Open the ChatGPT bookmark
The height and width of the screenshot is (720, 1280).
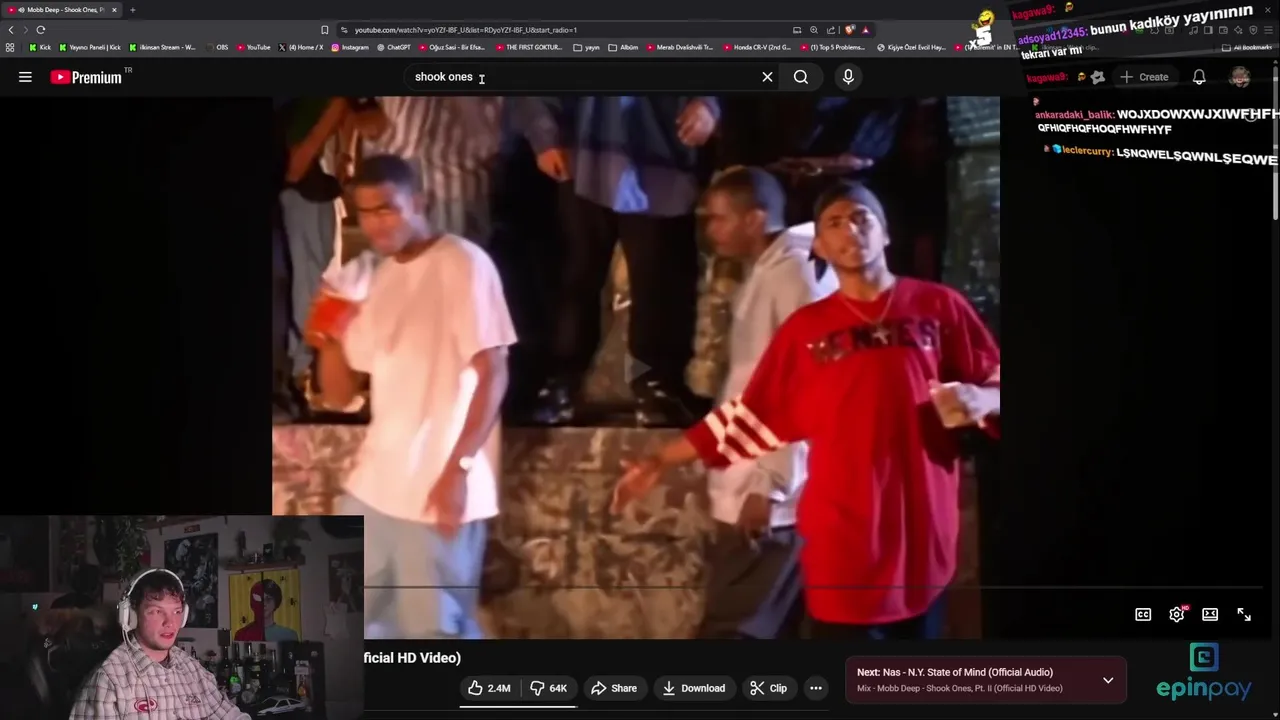click(x=393, y=47)
